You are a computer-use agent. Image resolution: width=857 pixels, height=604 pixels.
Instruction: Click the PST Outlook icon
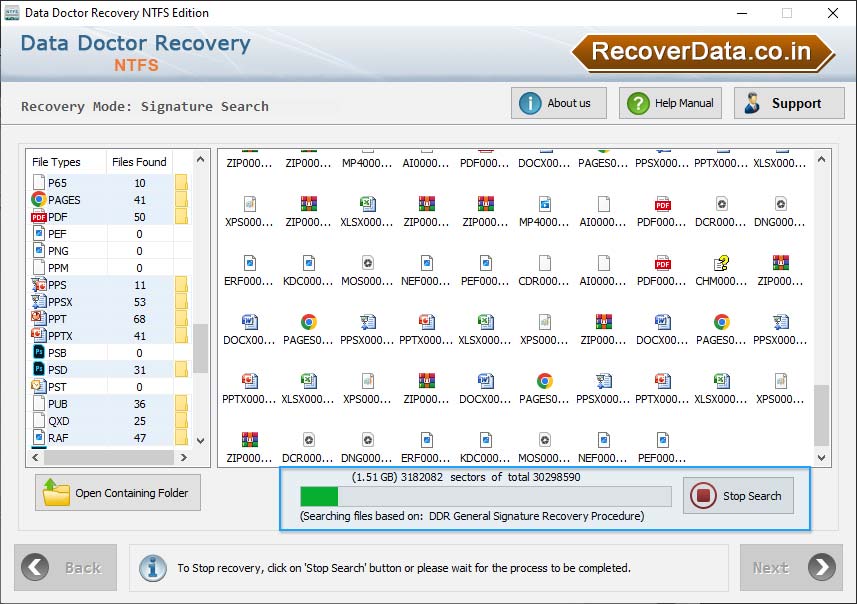[x=39, y=386]
